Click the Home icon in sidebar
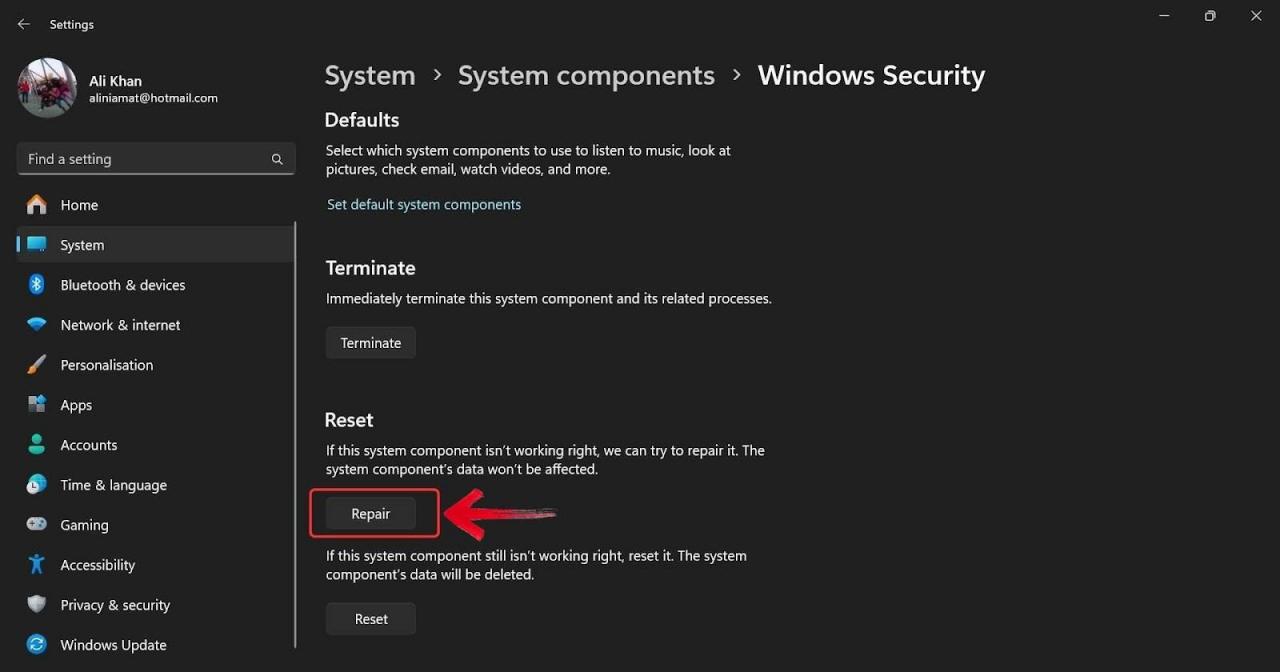 (x=36, y=205)
